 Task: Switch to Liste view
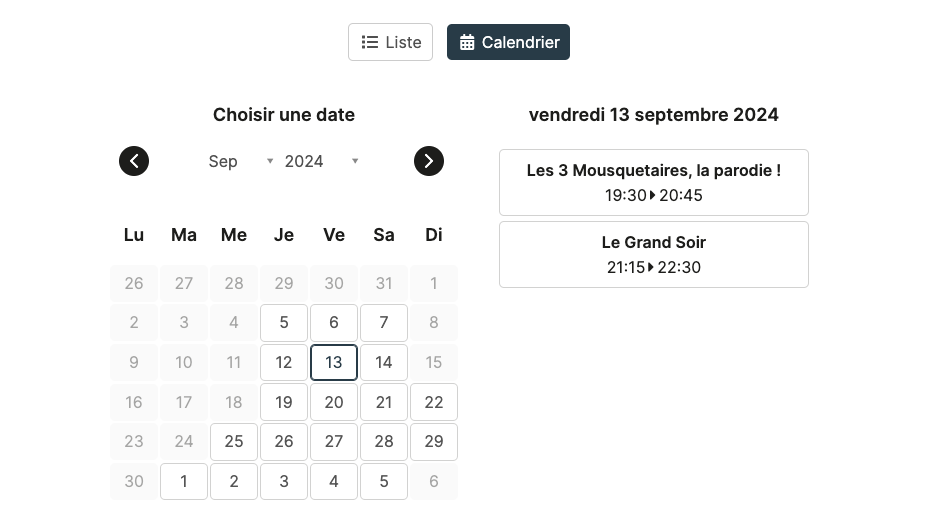tap(390, 42)
